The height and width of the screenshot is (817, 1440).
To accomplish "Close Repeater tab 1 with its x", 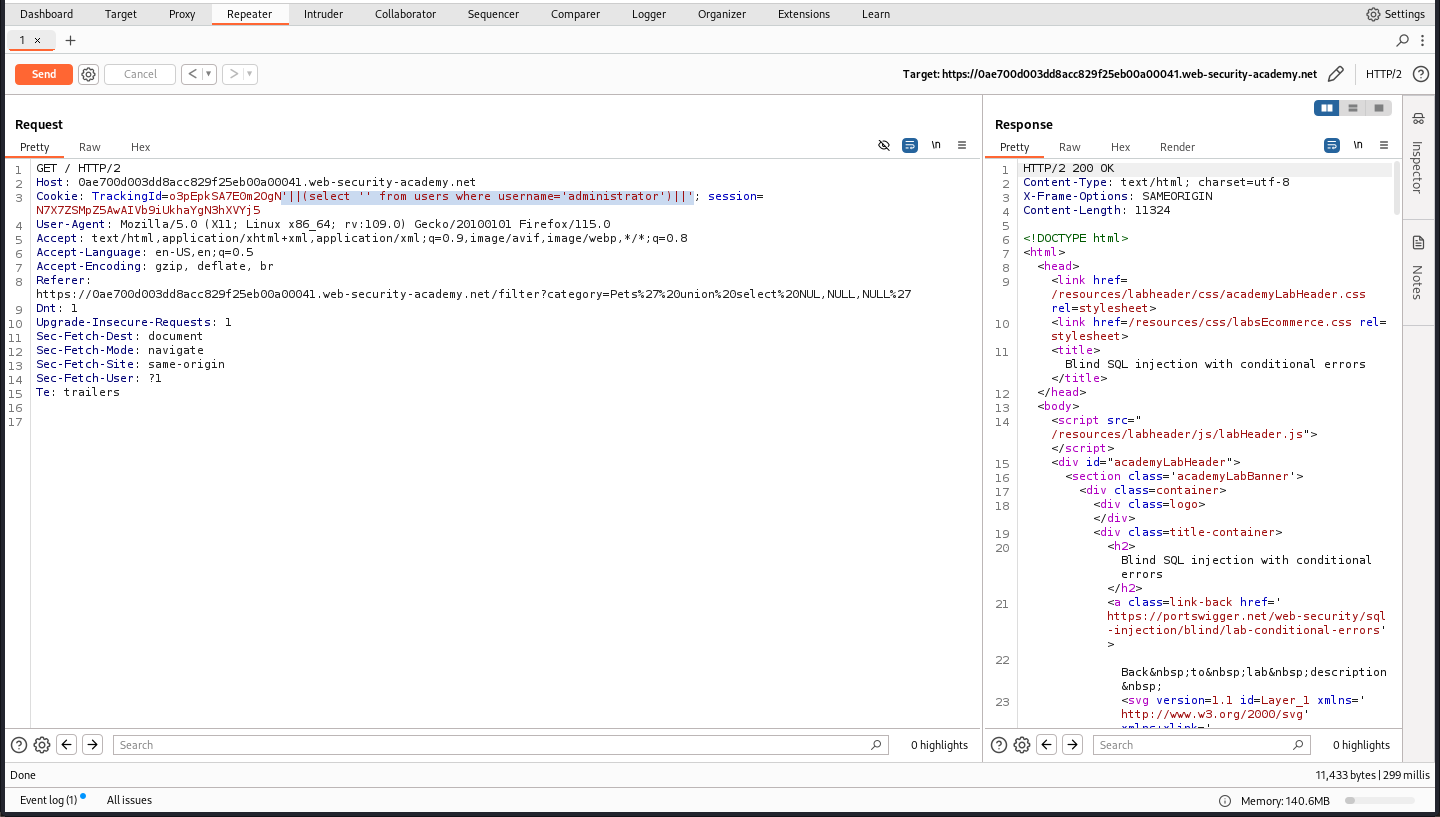I will coord(38,40).
